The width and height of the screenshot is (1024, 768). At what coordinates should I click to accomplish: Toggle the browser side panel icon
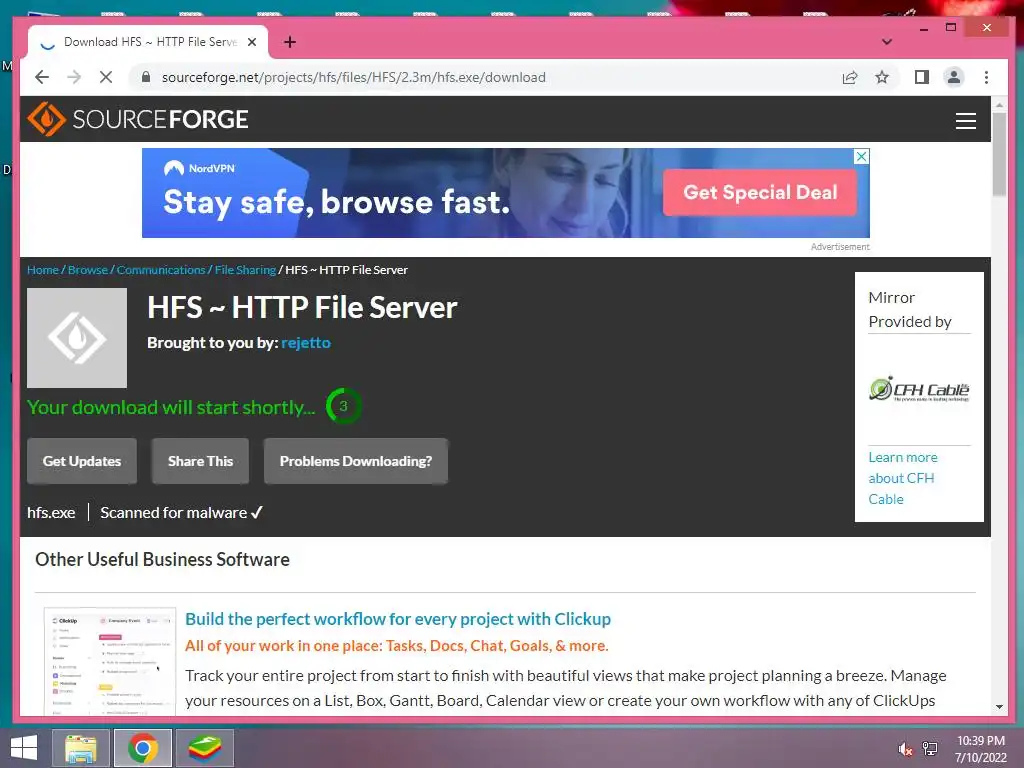click(921, 78)
